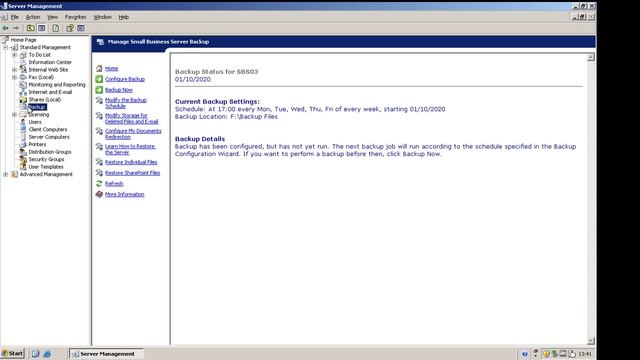
Task: Open Modify Storage for Deleted Files and E-mail
Action: 131,118
